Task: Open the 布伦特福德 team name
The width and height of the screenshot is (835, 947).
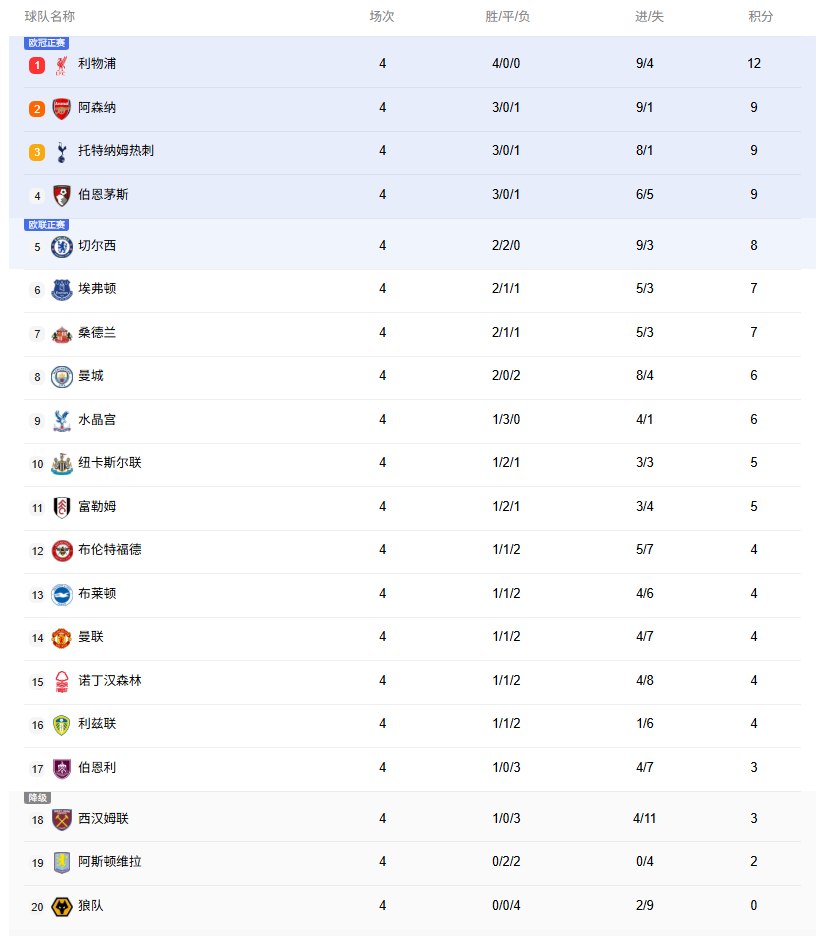Action: 110,550
